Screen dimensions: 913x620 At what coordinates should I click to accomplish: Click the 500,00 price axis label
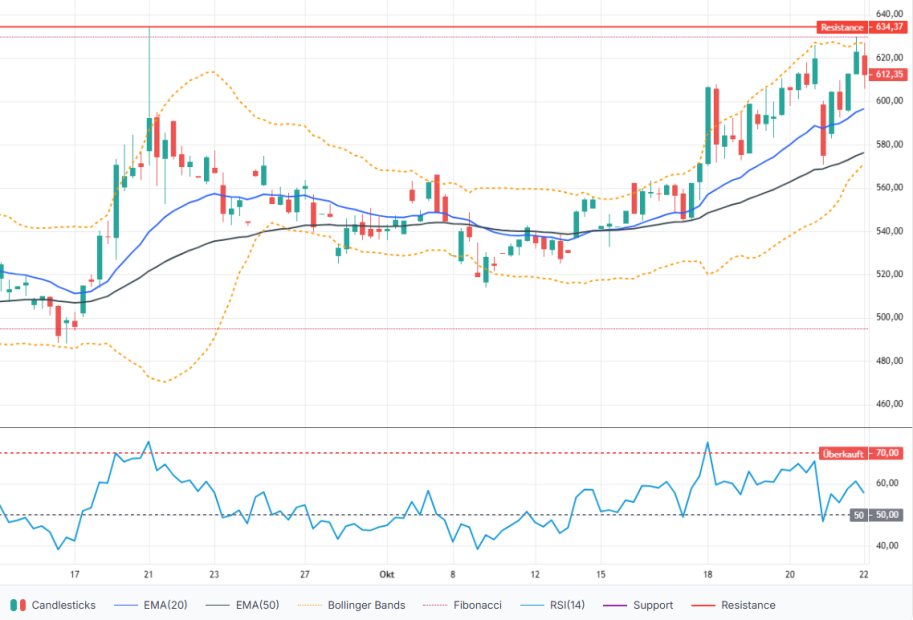pos(889,317)
